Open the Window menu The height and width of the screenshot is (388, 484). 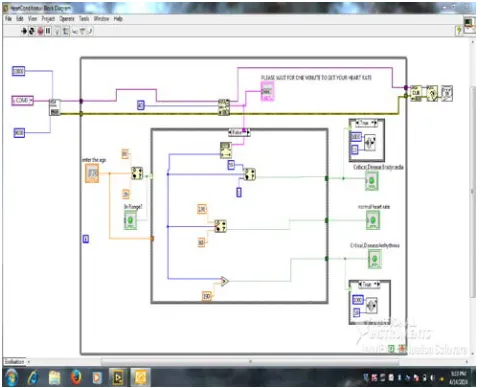click(x=101, y=19)
